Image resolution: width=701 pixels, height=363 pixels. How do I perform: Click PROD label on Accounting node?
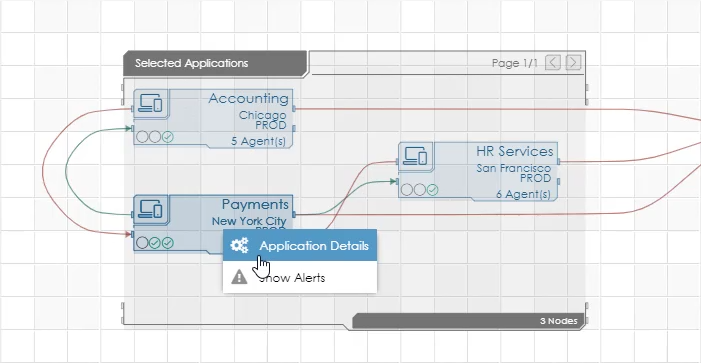[271, 125]
